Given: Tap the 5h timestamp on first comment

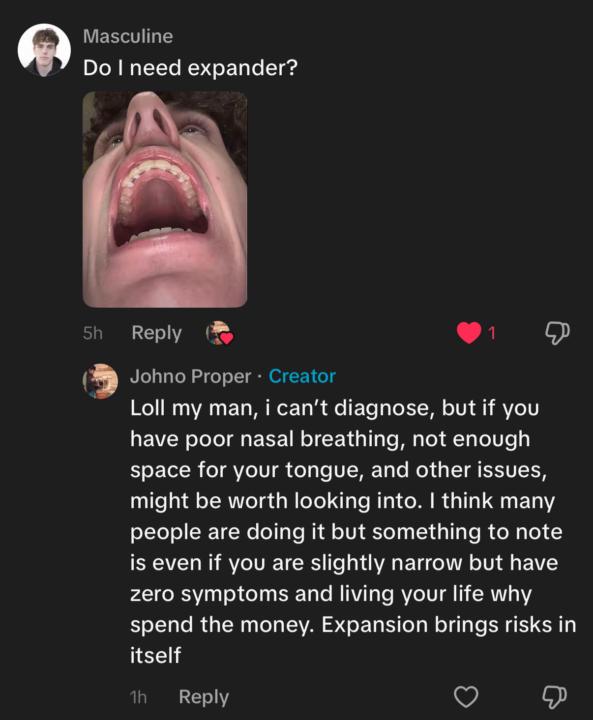Looking at the screenshot, I should coord(92,333).
